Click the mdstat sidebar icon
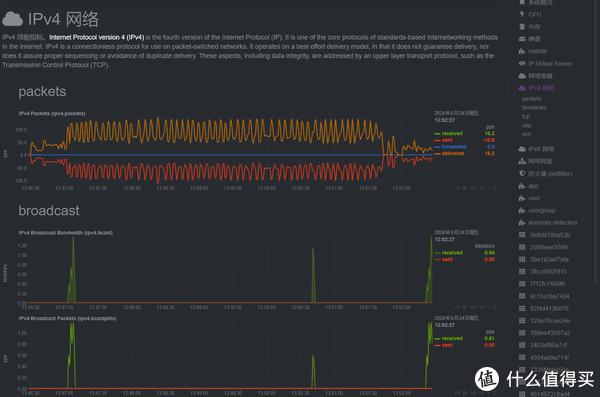 point(522,51)
